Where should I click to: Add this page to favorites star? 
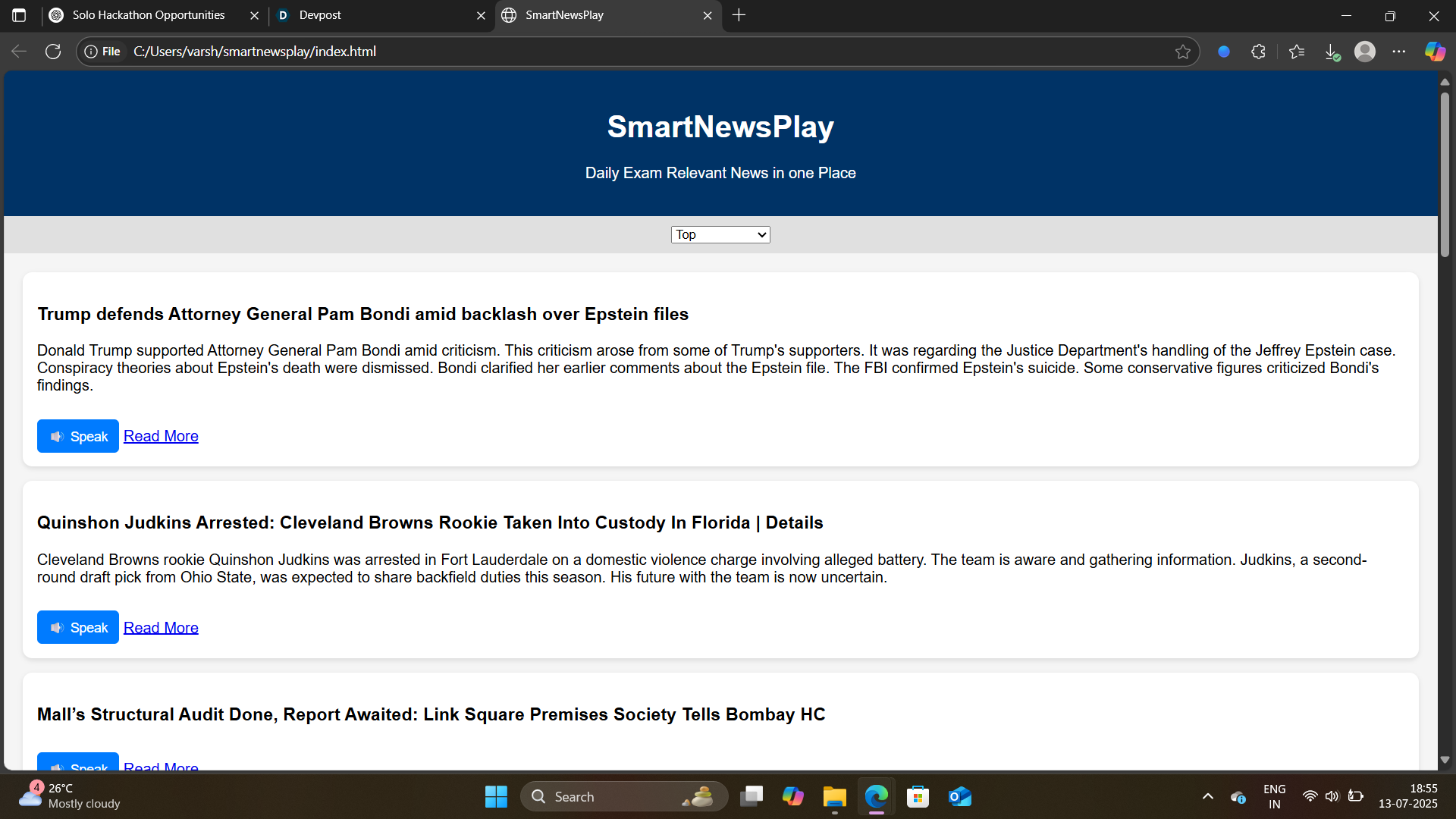[1182, 52]
